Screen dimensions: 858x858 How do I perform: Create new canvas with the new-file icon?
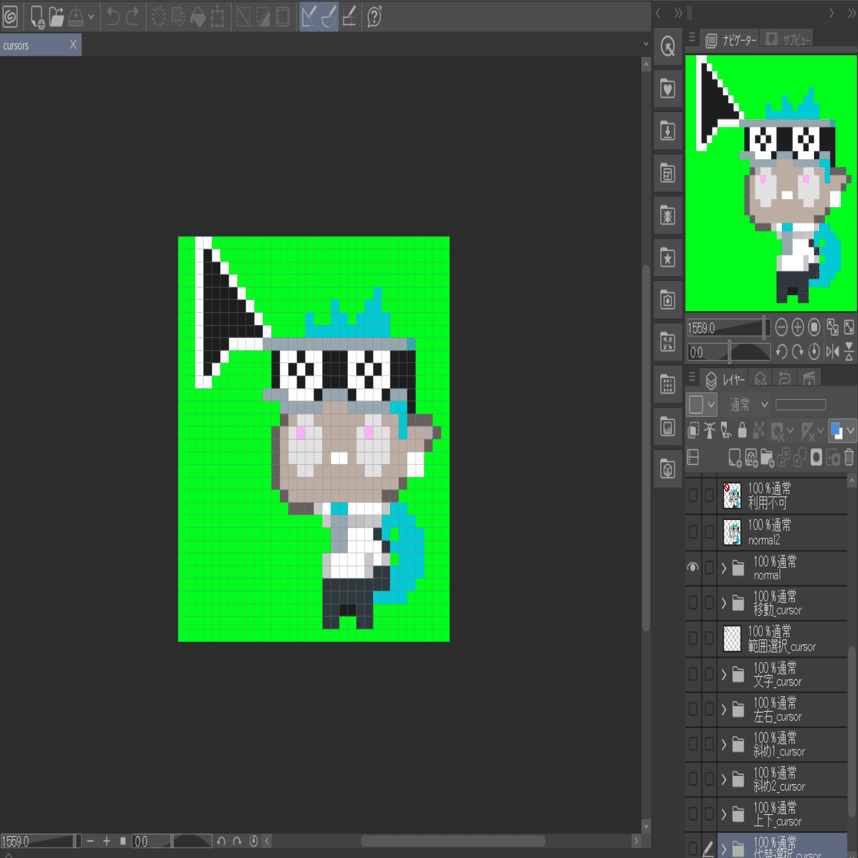click(37, 16)
